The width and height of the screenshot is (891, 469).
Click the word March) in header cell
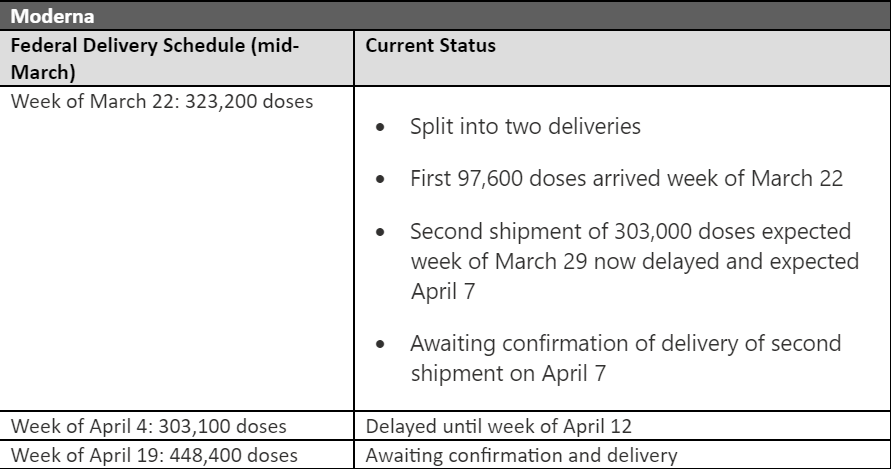[43, 73]
